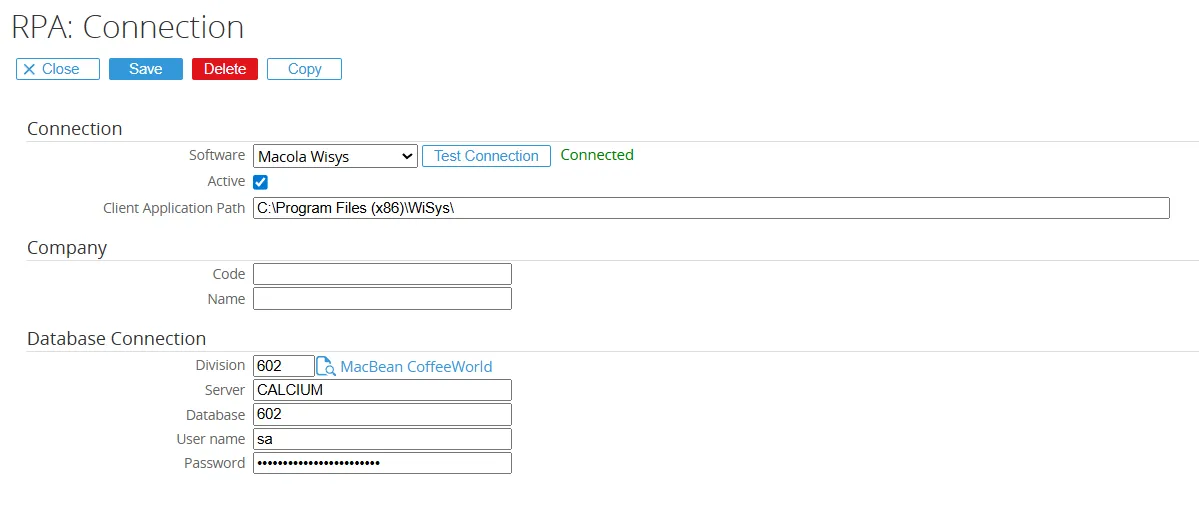Edit the Client Application Path field
1199x512 pixels.
(x=711, y=208)
